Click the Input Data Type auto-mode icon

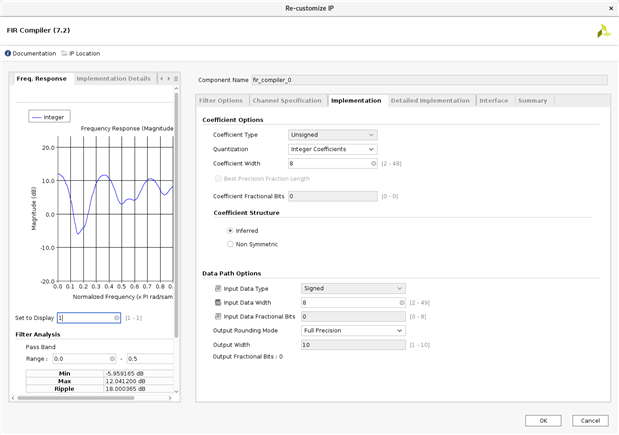[x=218, y=288]
